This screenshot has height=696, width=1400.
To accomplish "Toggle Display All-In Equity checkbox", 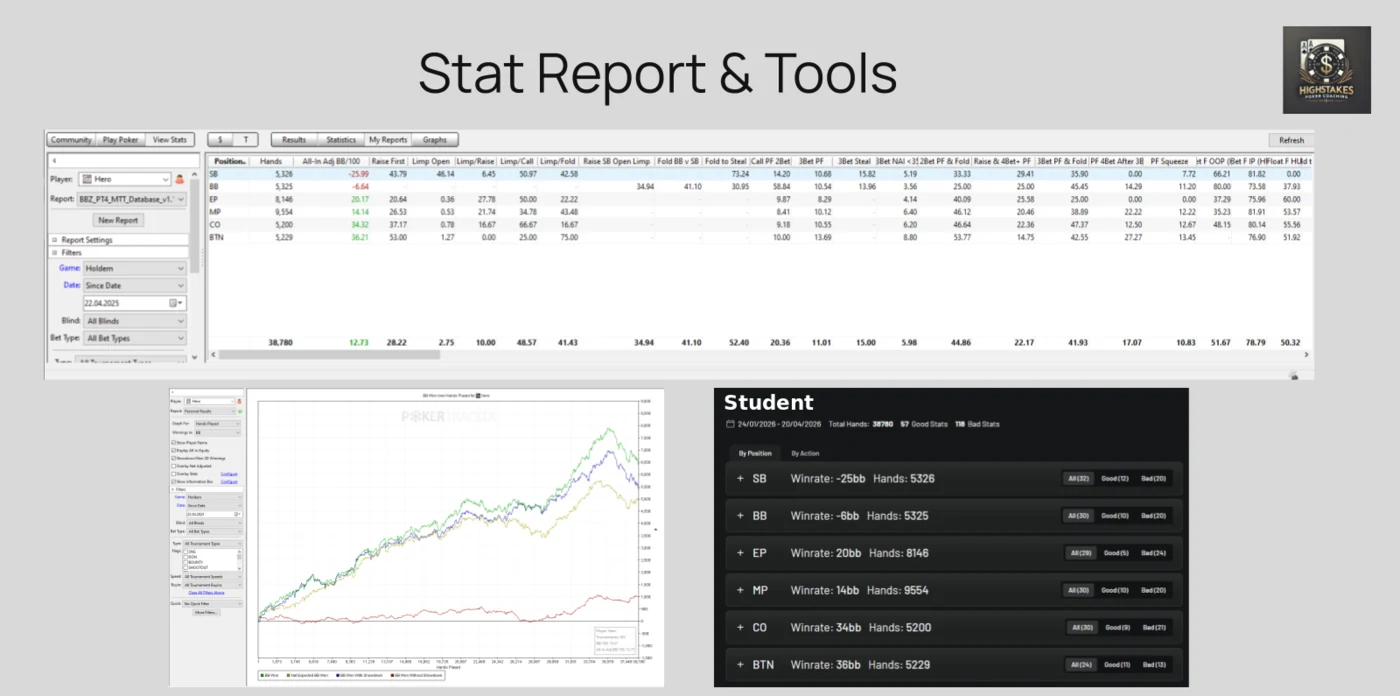I will (x=173, y=451).
